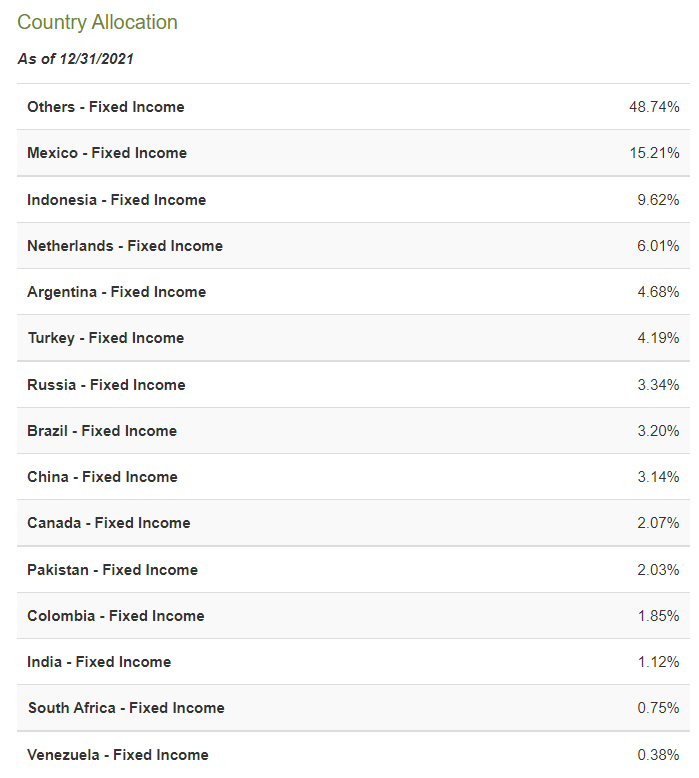This screenshot has width=699, height=778.
Task: Select the Netherlands - Fixed Income entry
Action: (125, 246)
